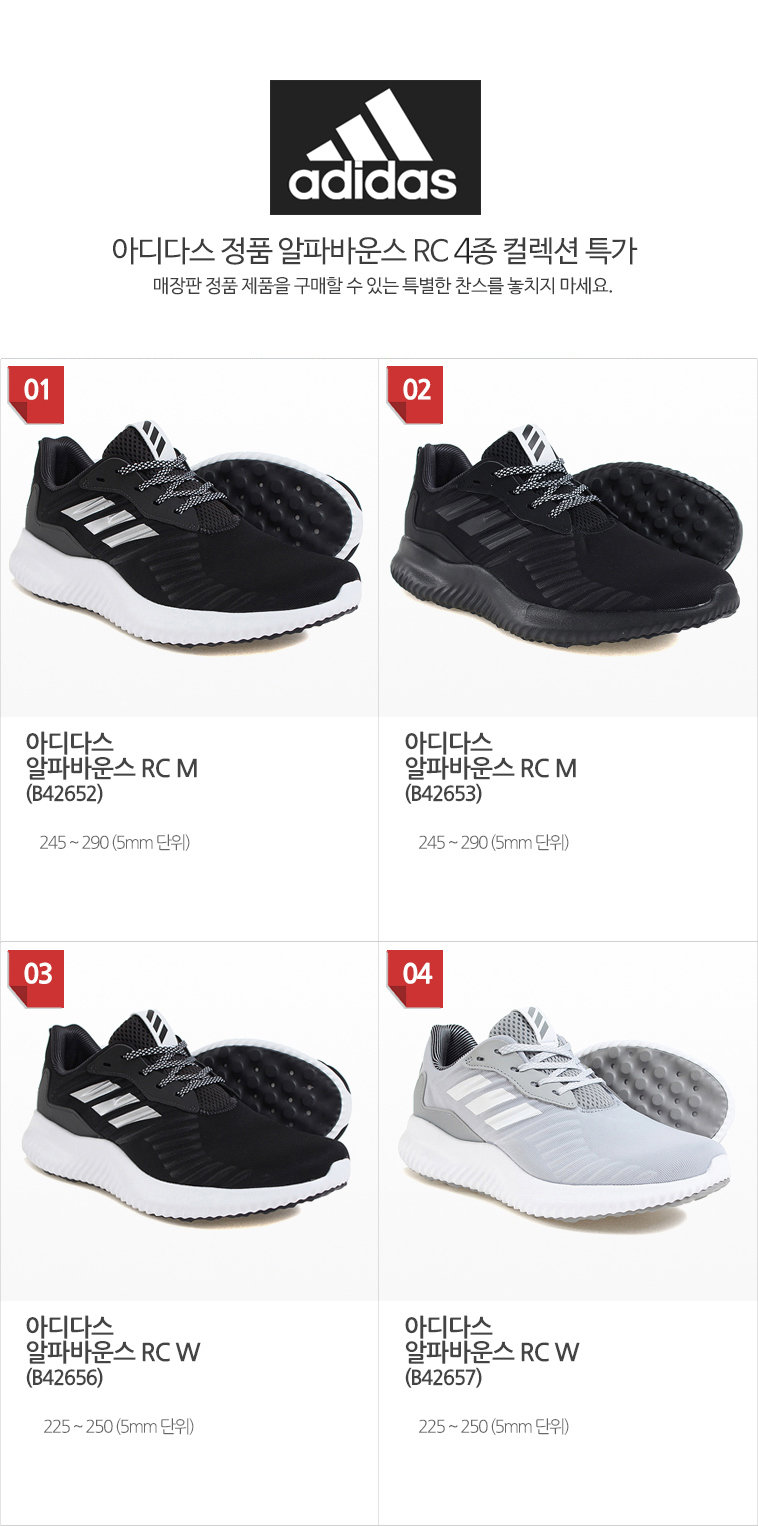Click the 245 ~ 290 size range under B42652
The image size is (758, 1526).
tap(115, 843)
